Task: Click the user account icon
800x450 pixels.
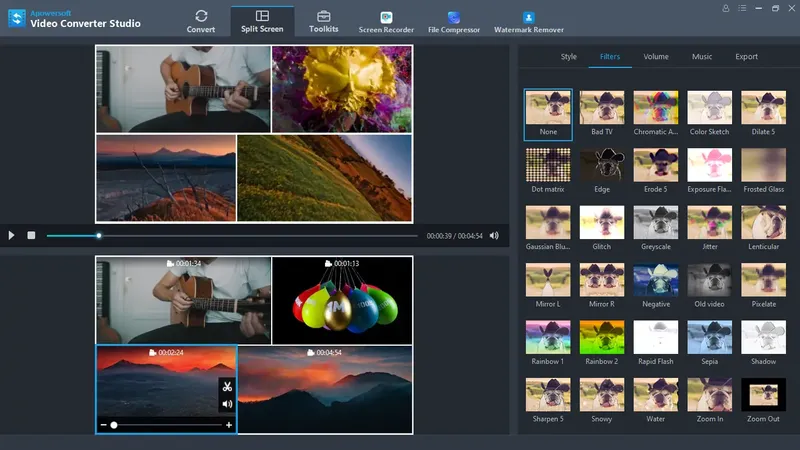Action: point(726,8)
